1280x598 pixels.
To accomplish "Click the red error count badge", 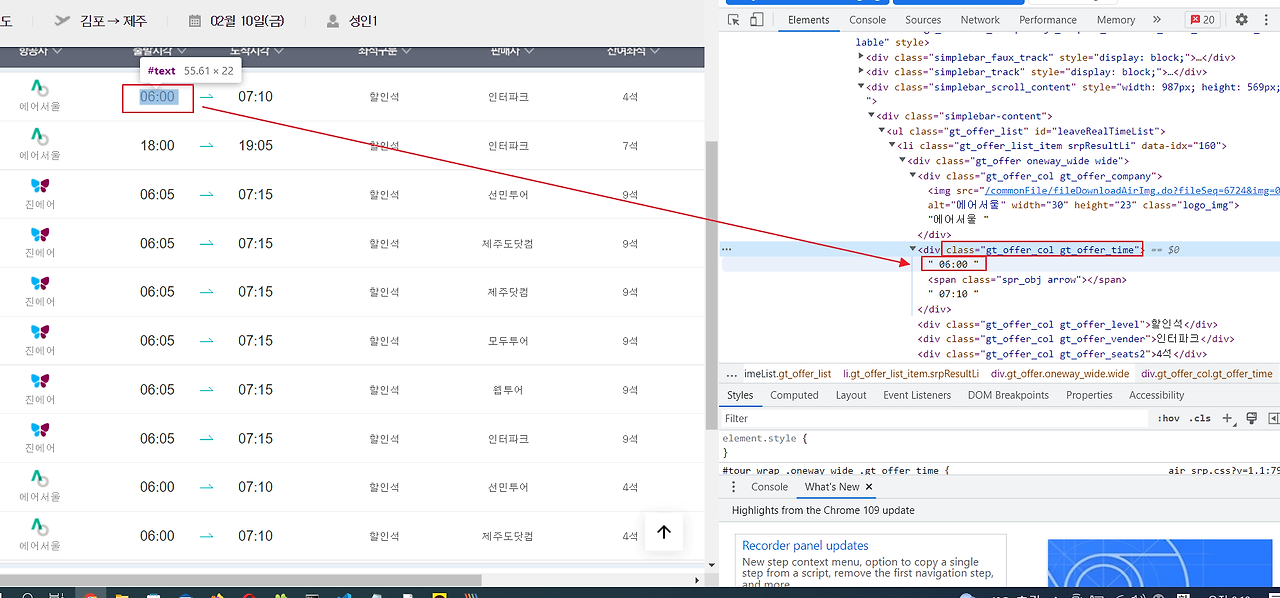I will pyautogui.click(x=1202, y=19).
